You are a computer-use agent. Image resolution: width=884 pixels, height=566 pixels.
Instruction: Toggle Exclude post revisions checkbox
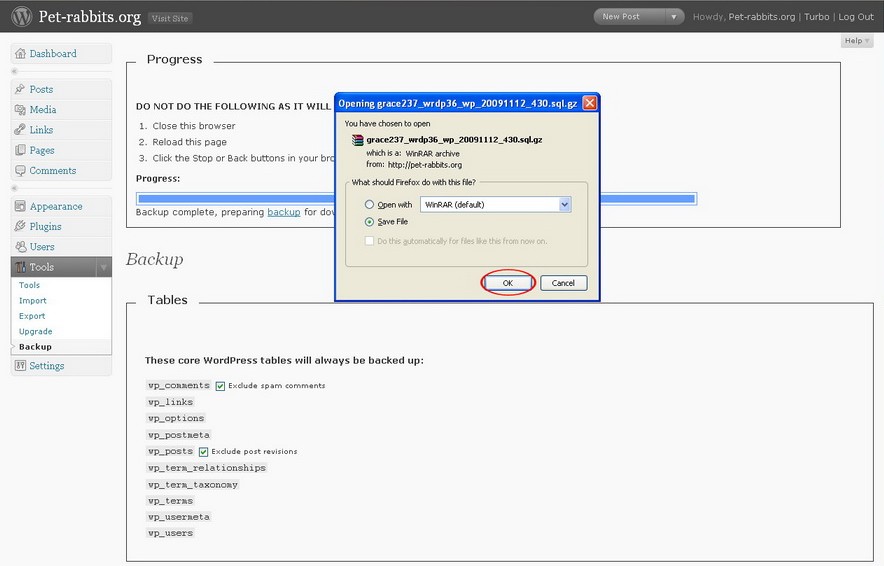tap(204, 452)
